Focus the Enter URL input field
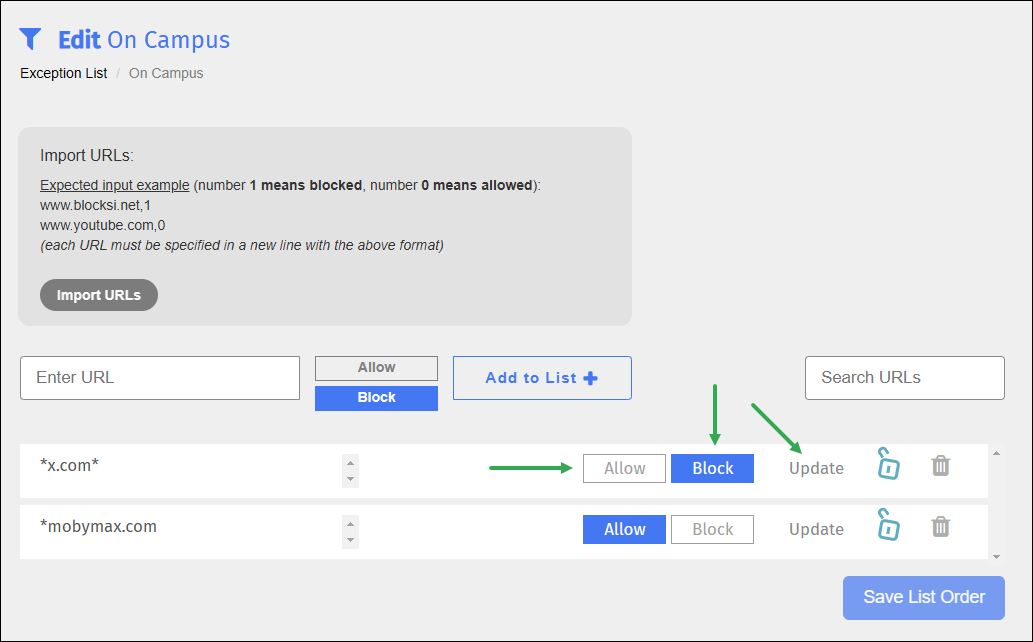Screen dimensions: 1033x642 [160, 378]
